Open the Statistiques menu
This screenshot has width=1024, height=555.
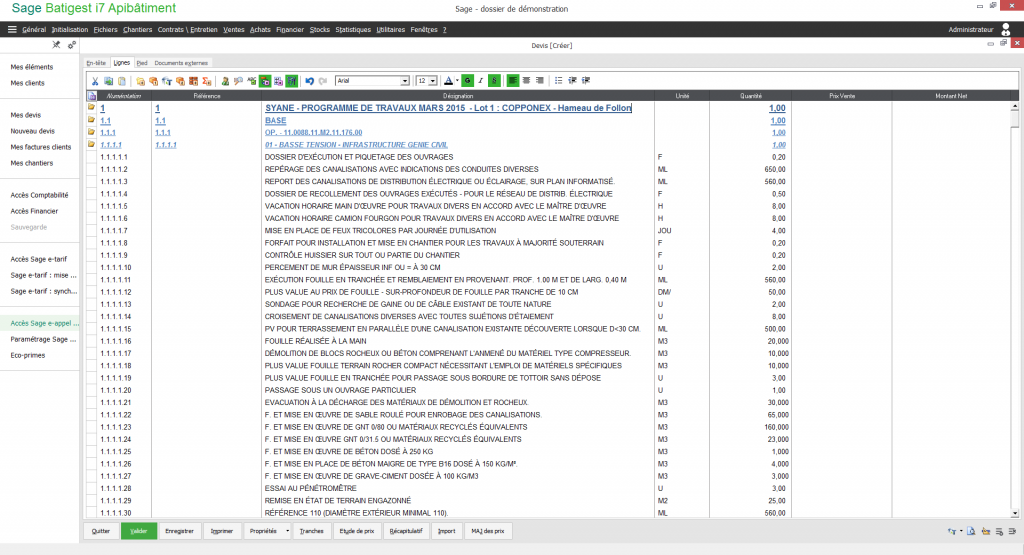tap(353, 29)
